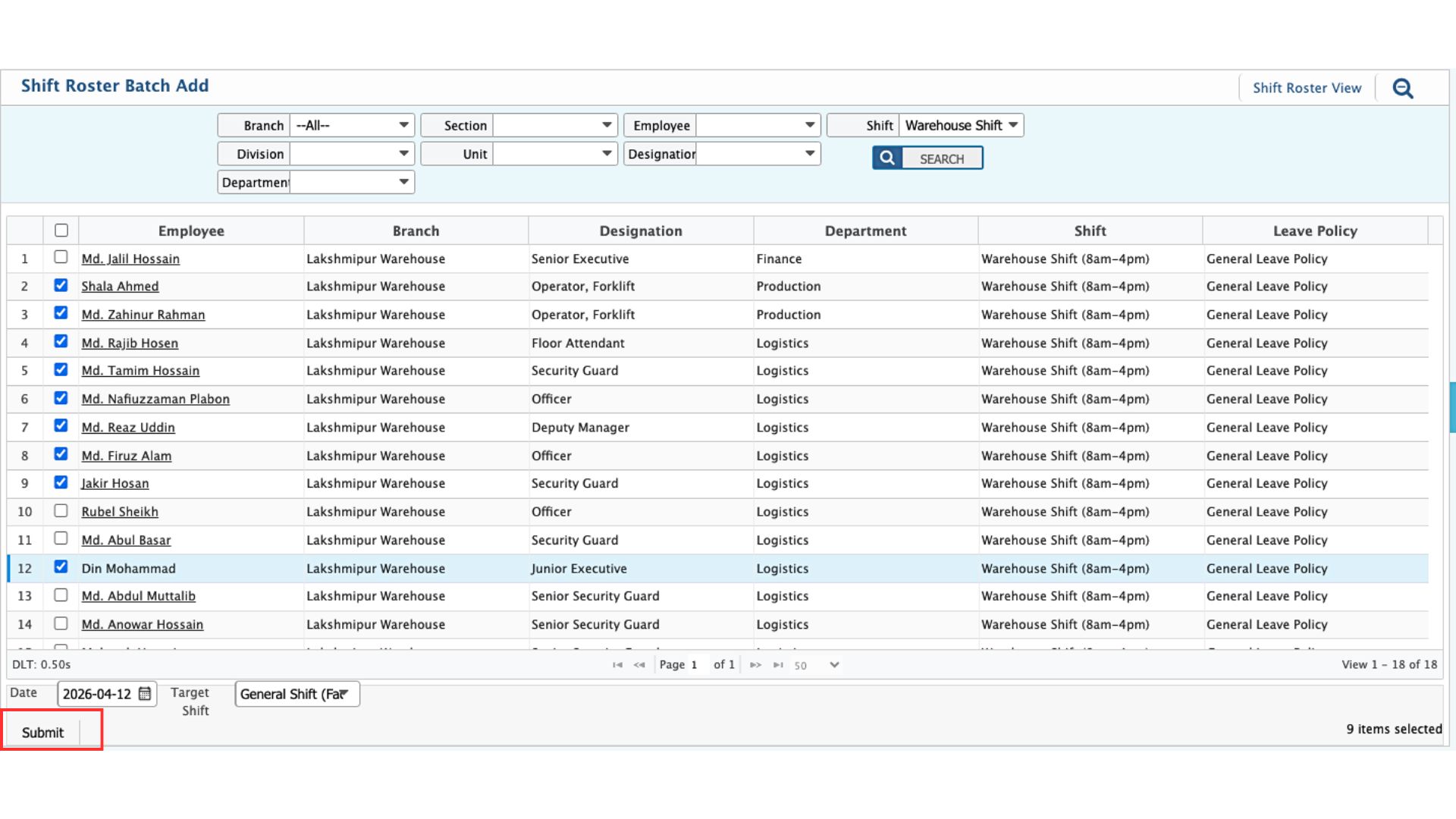Go to next page pagination icon
The image size is (1456, 819).
tap(755, 665)
